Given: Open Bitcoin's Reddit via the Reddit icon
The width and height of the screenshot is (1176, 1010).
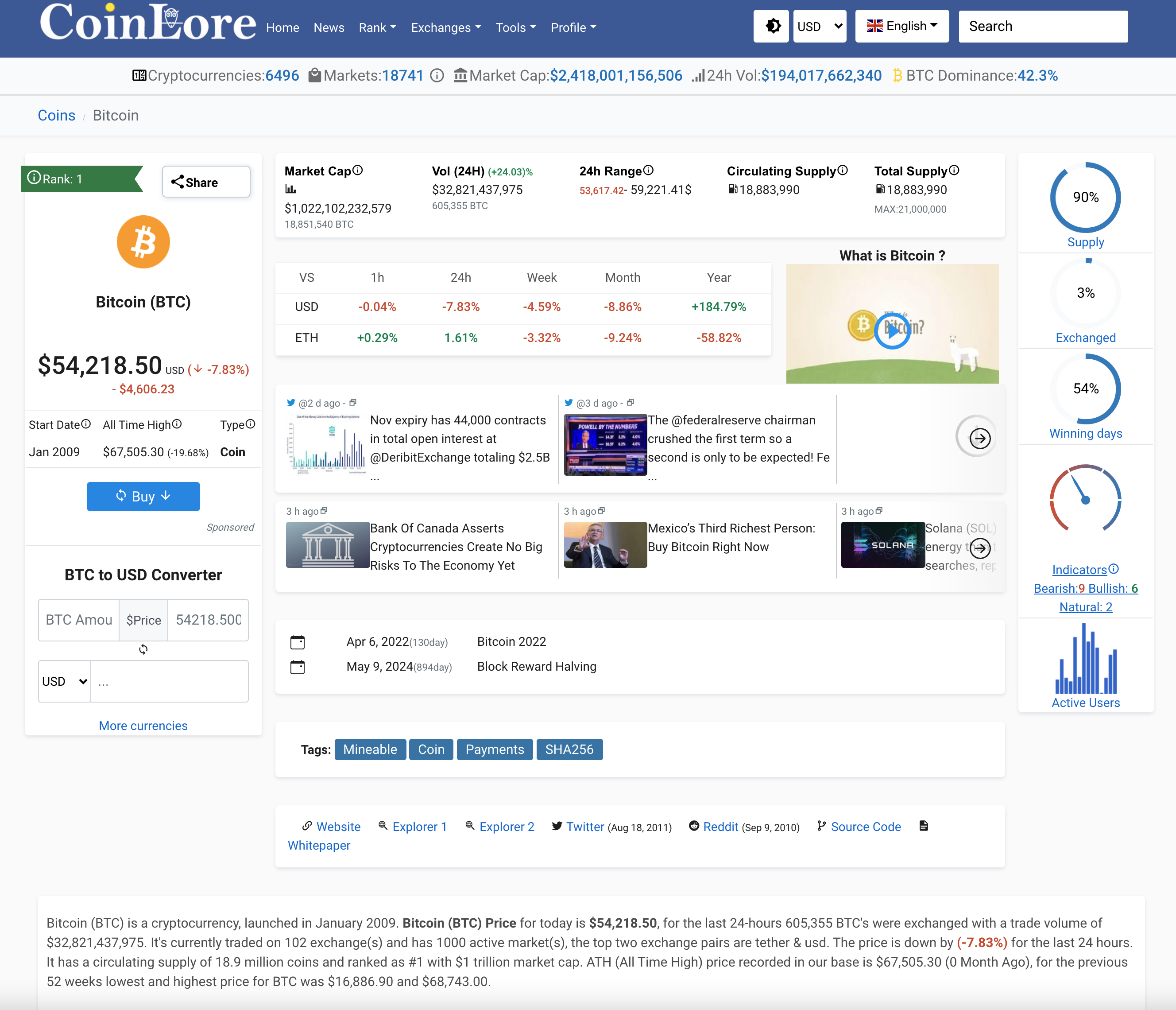Looking at the screenshot, I should coord(694,827).
